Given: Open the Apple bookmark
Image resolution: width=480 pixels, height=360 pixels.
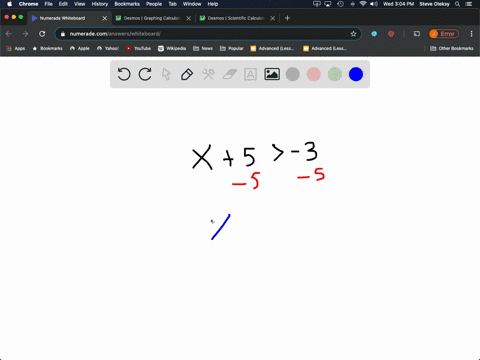Looking at the screenshot, I should (x=80, y=48).
